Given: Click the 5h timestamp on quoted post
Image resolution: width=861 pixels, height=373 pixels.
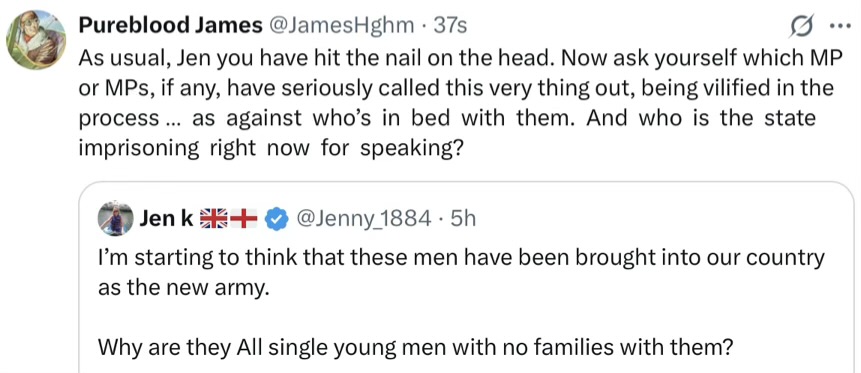Looking at the screenshot, I should pos(462,219).
